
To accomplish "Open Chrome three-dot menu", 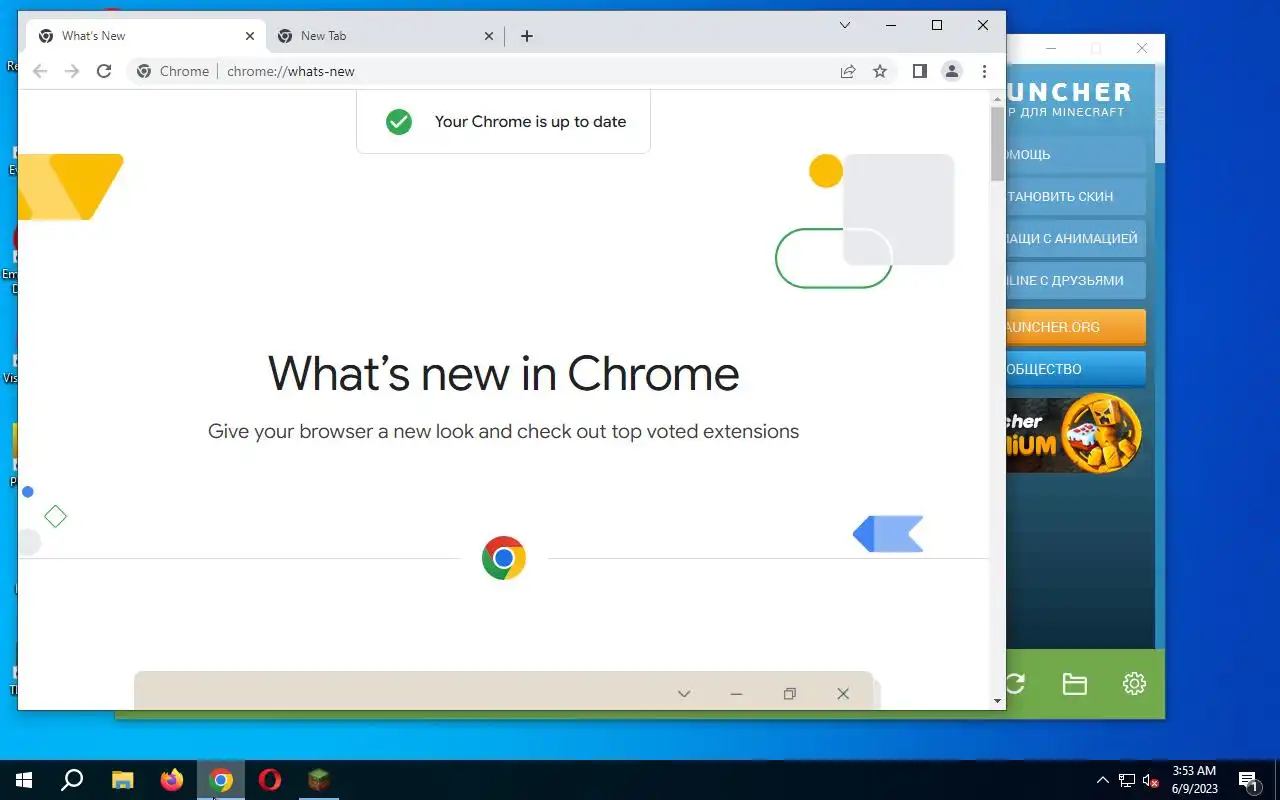I will [x=985, y=71].
